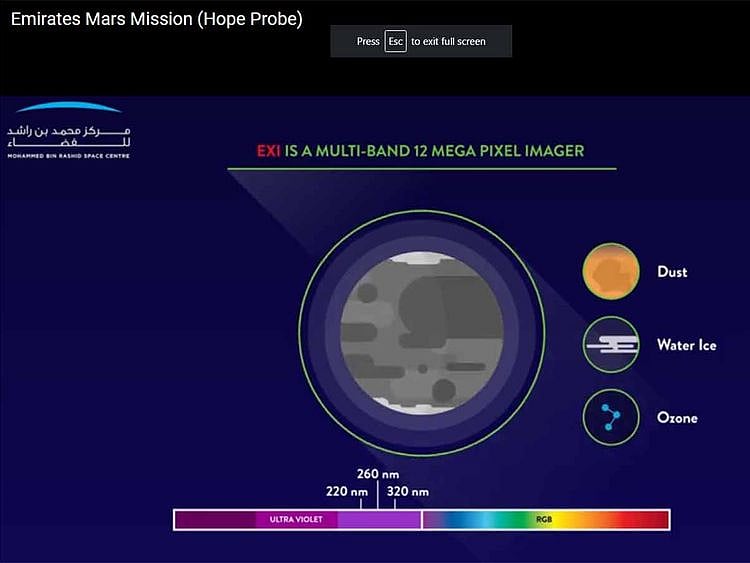
Task: Click the orange Dust icon
Action: pos(611,272)
